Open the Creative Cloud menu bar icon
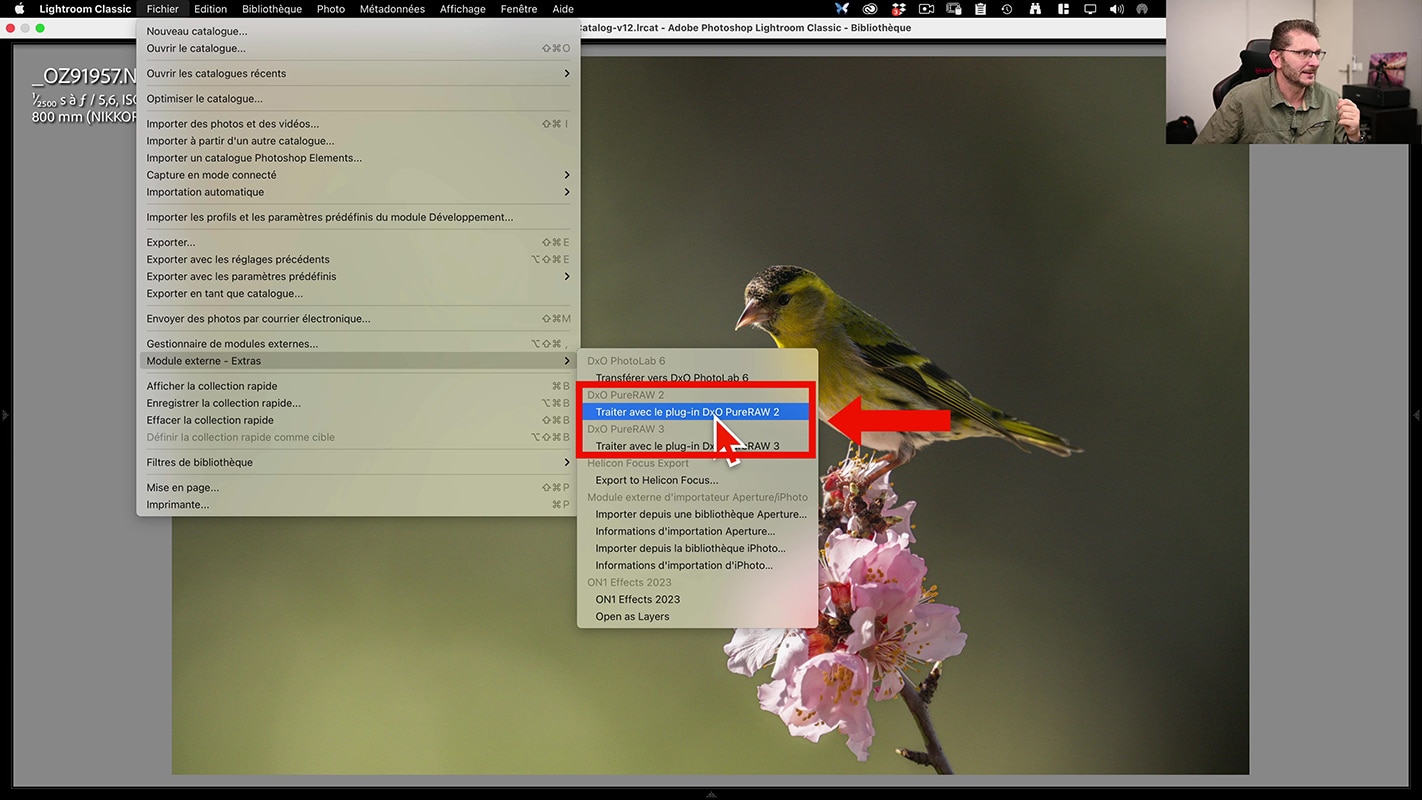The height and width of the screenshot is (800, 1422). (870, 9)
